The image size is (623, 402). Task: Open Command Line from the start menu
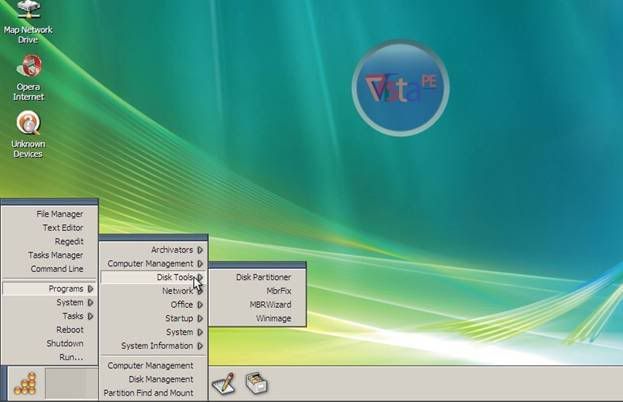49,269
